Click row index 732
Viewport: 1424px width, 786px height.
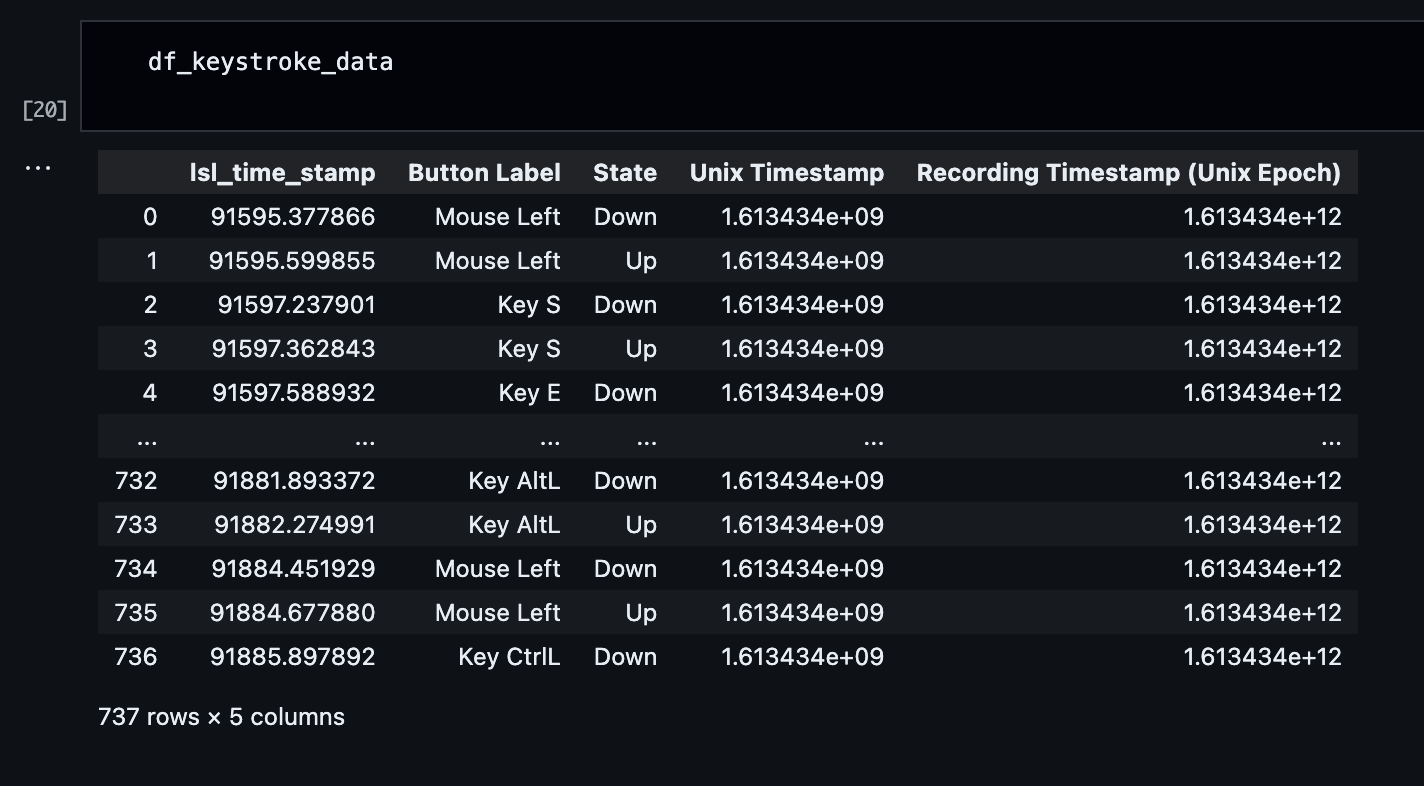pyautogui.click(x=136, y=481)
